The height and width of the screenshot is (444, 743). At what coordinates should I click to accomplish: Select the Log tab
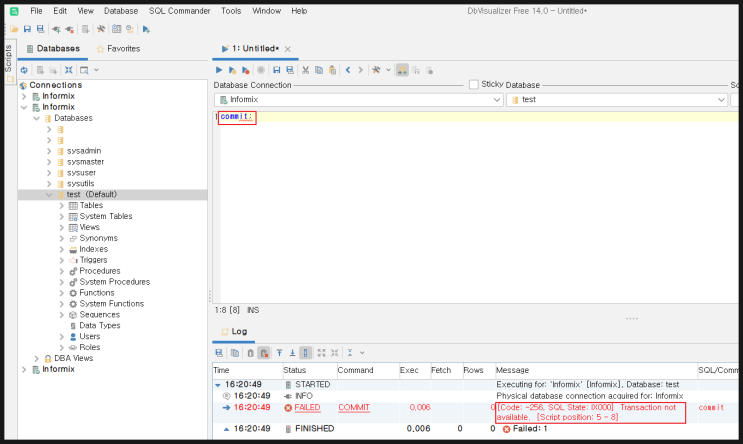point(234,332)
